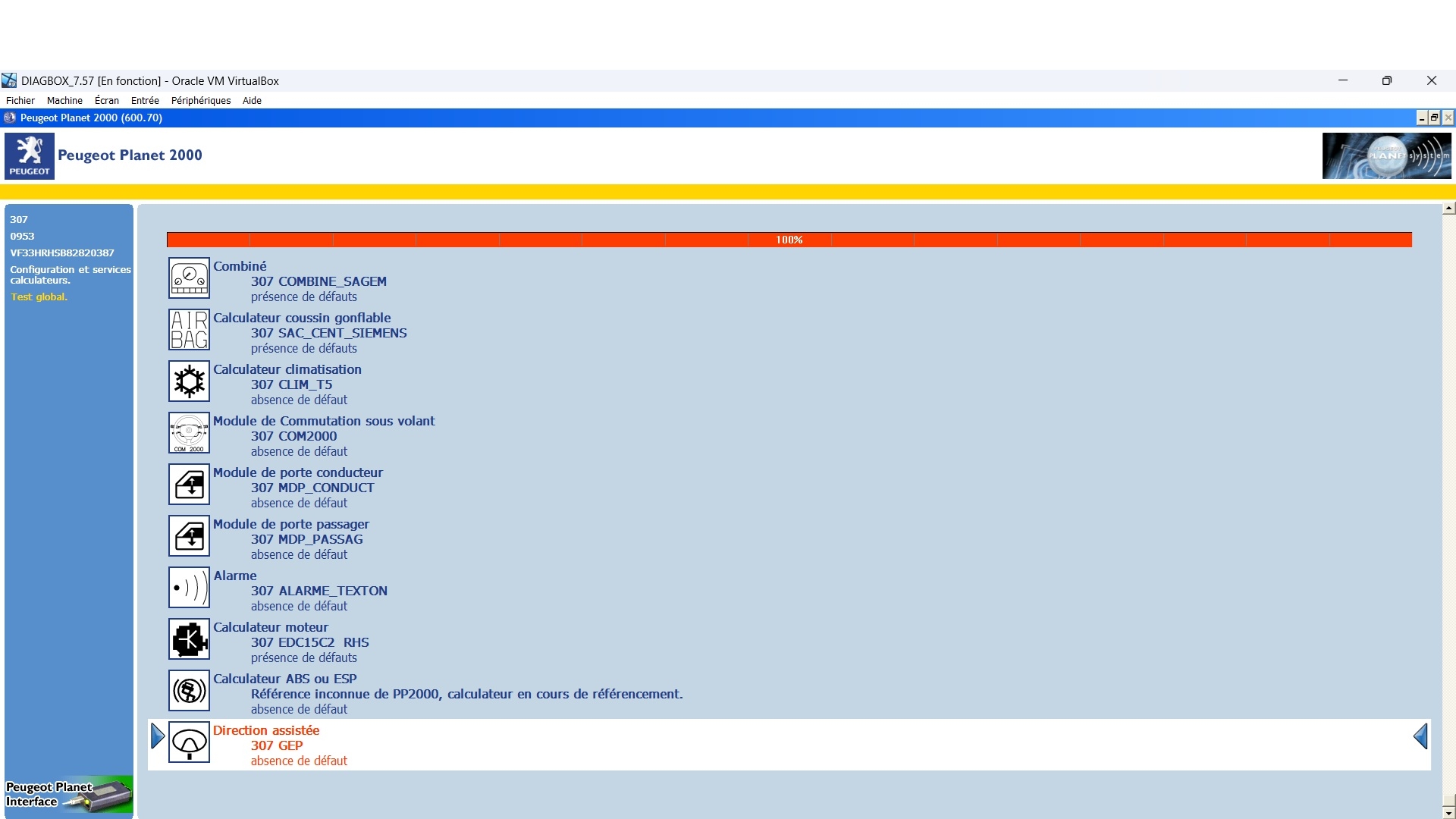Viewport: 1456px width, 819px height.
Task: Restore the Peugeot Planet 2000 inner window
Action: (x=1435, y=118)
